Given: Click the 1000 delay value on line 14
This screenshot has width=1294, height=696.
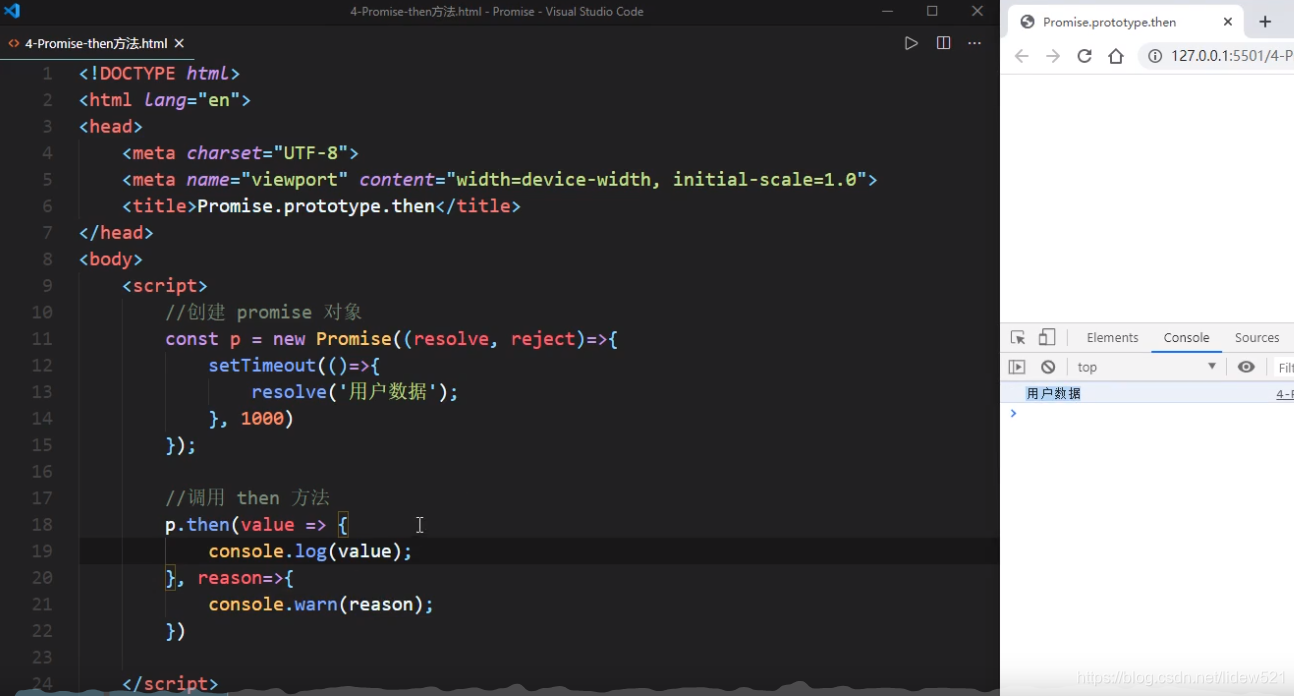Looking at the screenshot, I should pyautogui.click(x=262, y=418).
